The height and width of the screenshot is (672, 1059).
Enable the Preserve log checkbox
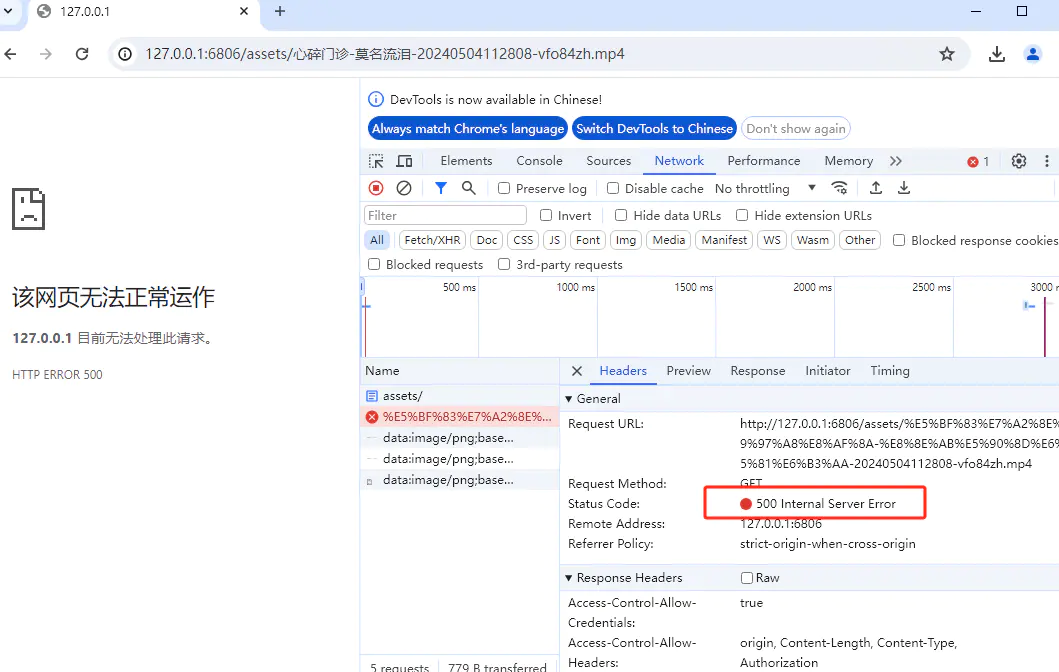pos(504,189)
